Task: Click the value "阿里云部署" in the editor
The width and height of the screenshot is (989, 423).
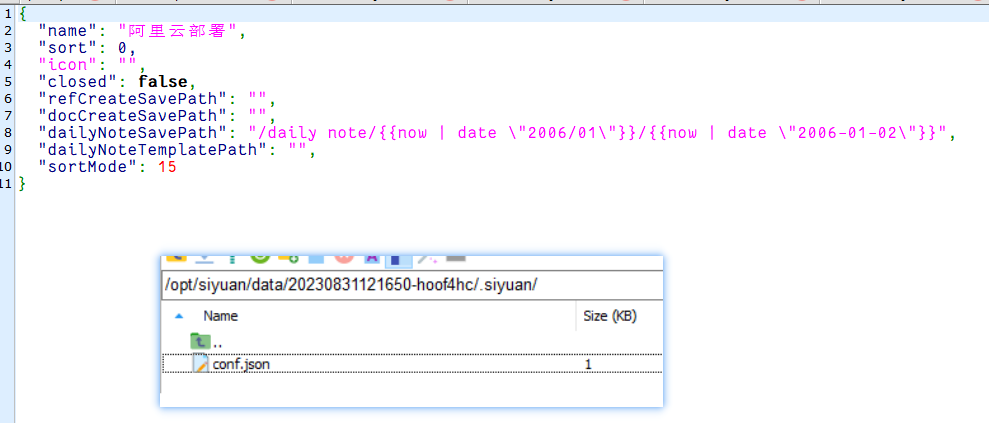Action: click(x=177, y=31)
